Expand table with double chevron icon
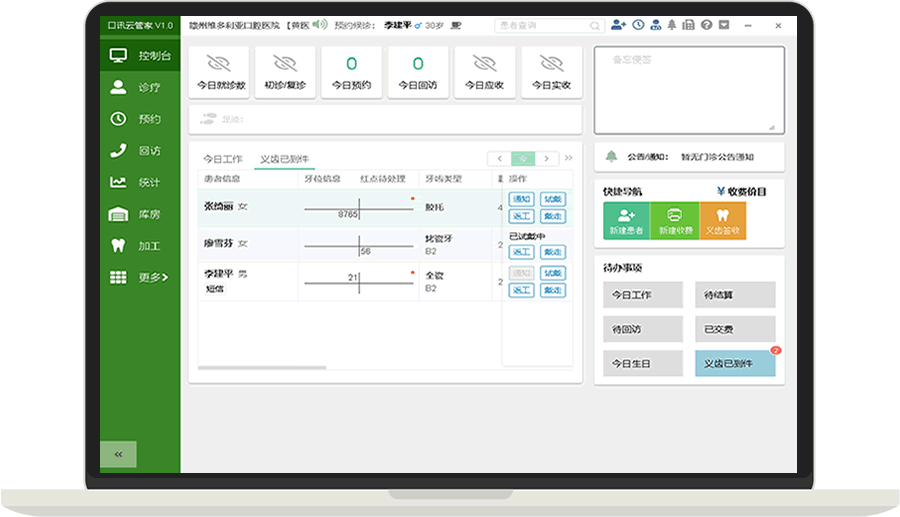900x517 pixels. pyautogui.click(x=569, y=158)
